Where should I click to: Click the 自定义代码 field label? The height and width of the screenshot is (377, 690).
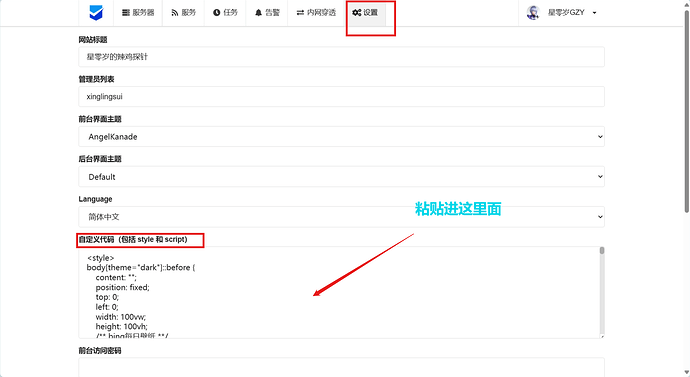(x=133, y=240)
